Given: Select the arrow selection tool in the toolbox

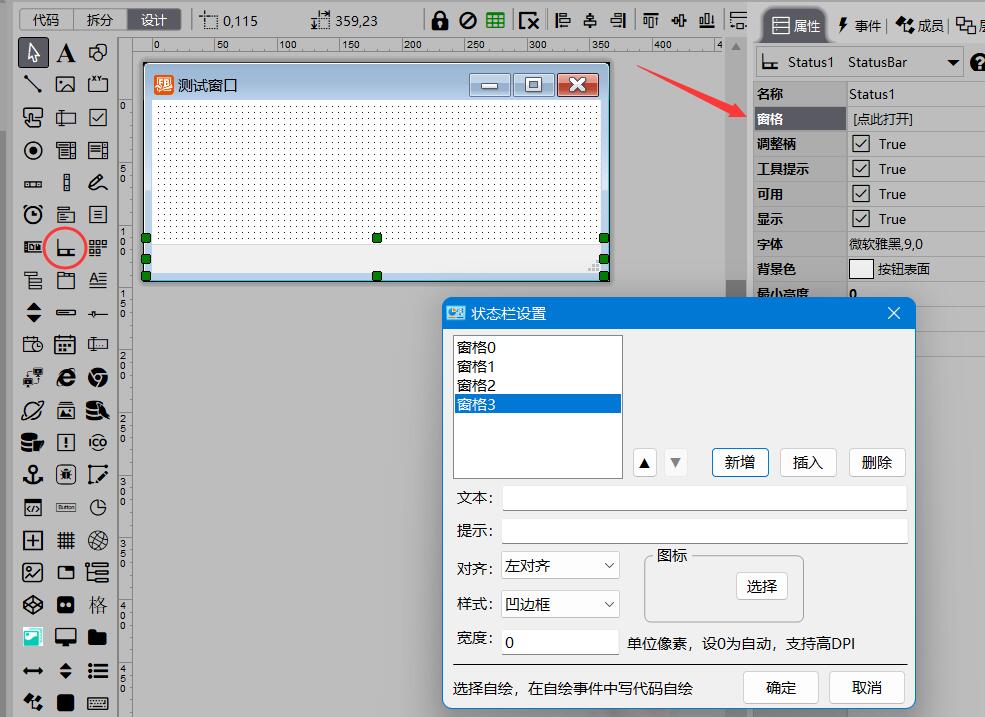Looking at the screenshot, I should pos(33,51).
